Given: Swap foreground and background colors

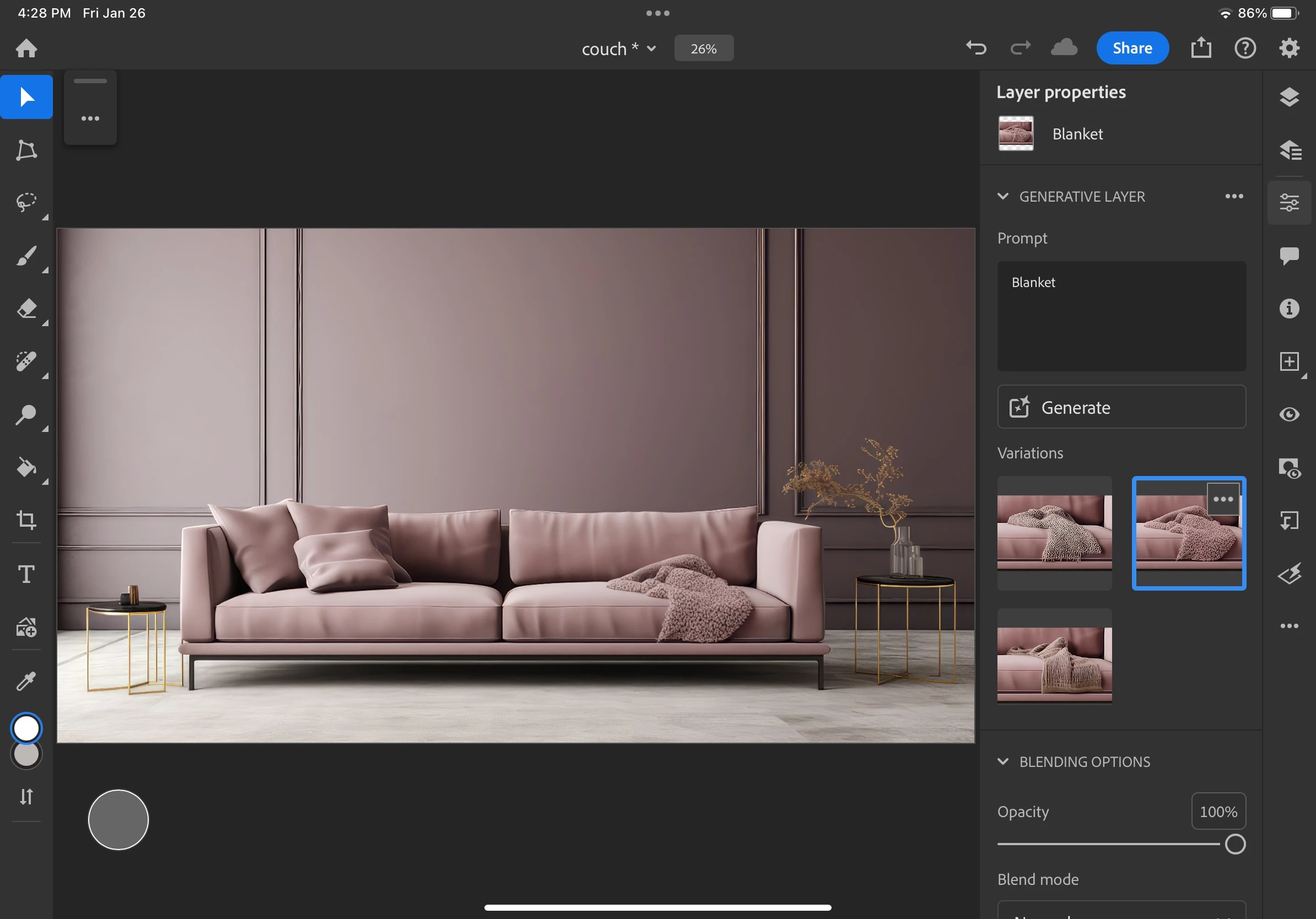Looking at the screenshot, I should (26, 796).
